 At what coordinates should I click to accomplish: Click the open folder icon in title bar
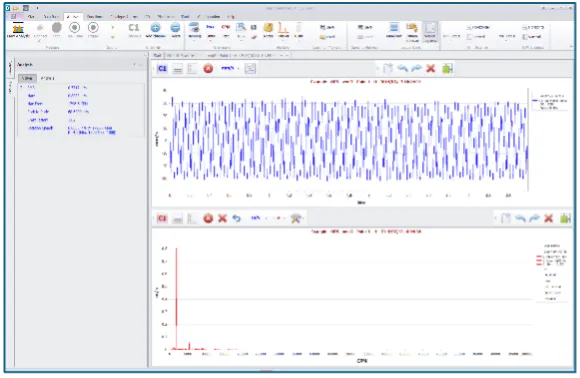point(16,8)
